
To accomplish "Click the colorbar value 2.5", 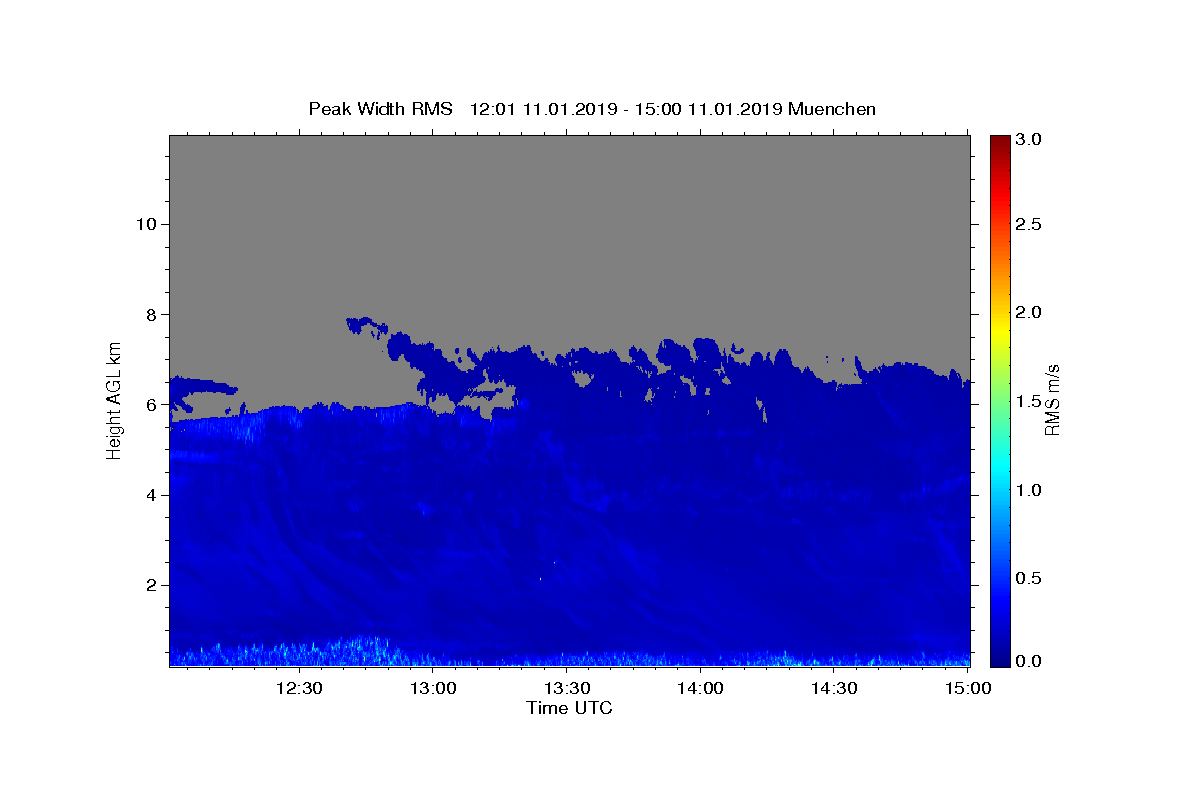I will (1031, 224).
